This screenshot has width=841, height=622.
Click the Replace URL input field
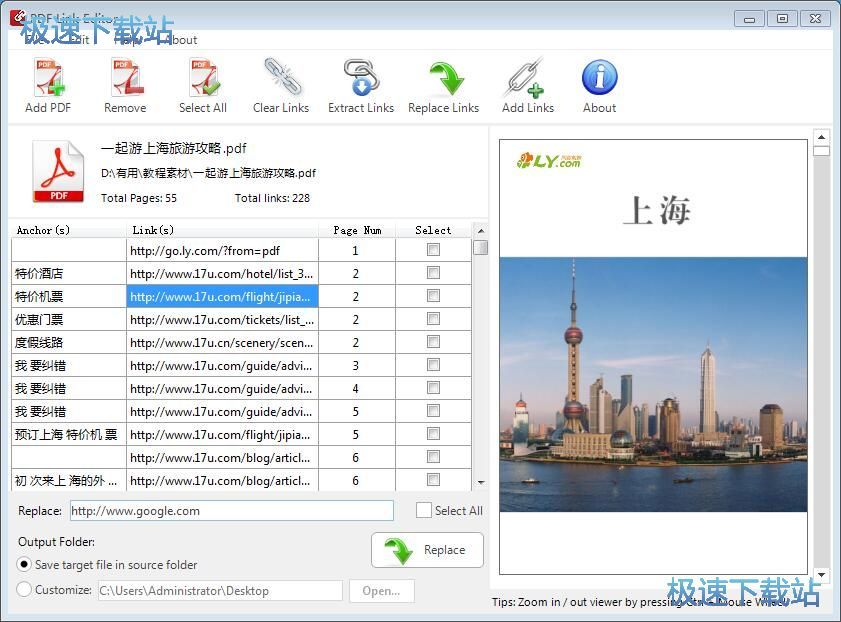coord(232,511)
